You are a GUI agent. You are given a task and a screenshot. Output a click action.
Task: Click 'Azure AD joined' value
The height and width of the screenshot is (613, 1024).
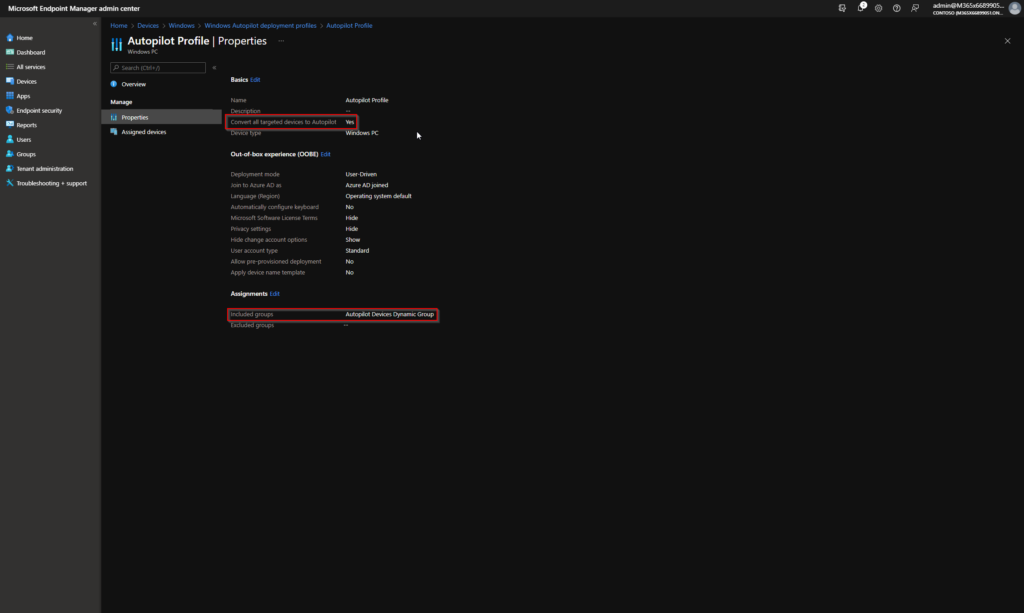click(x=366, y=185)
